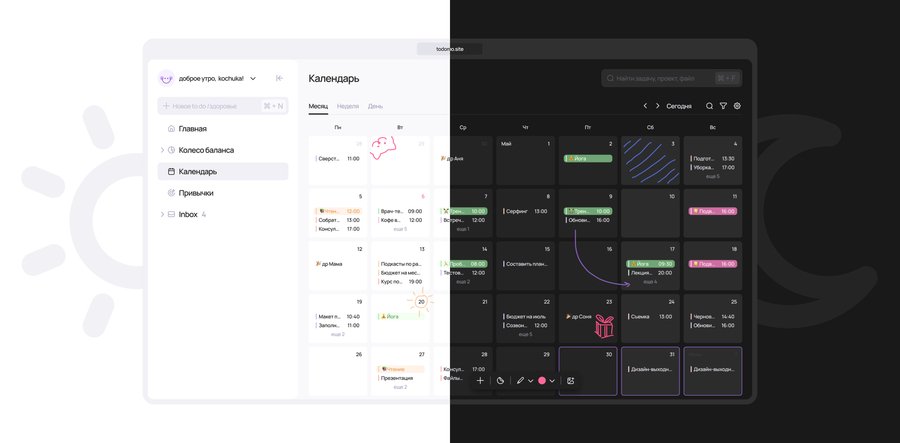Open the Серфинг 13:00 event on May 8
The width and height of the screenshot is (900, 443).
coord(525,211)
